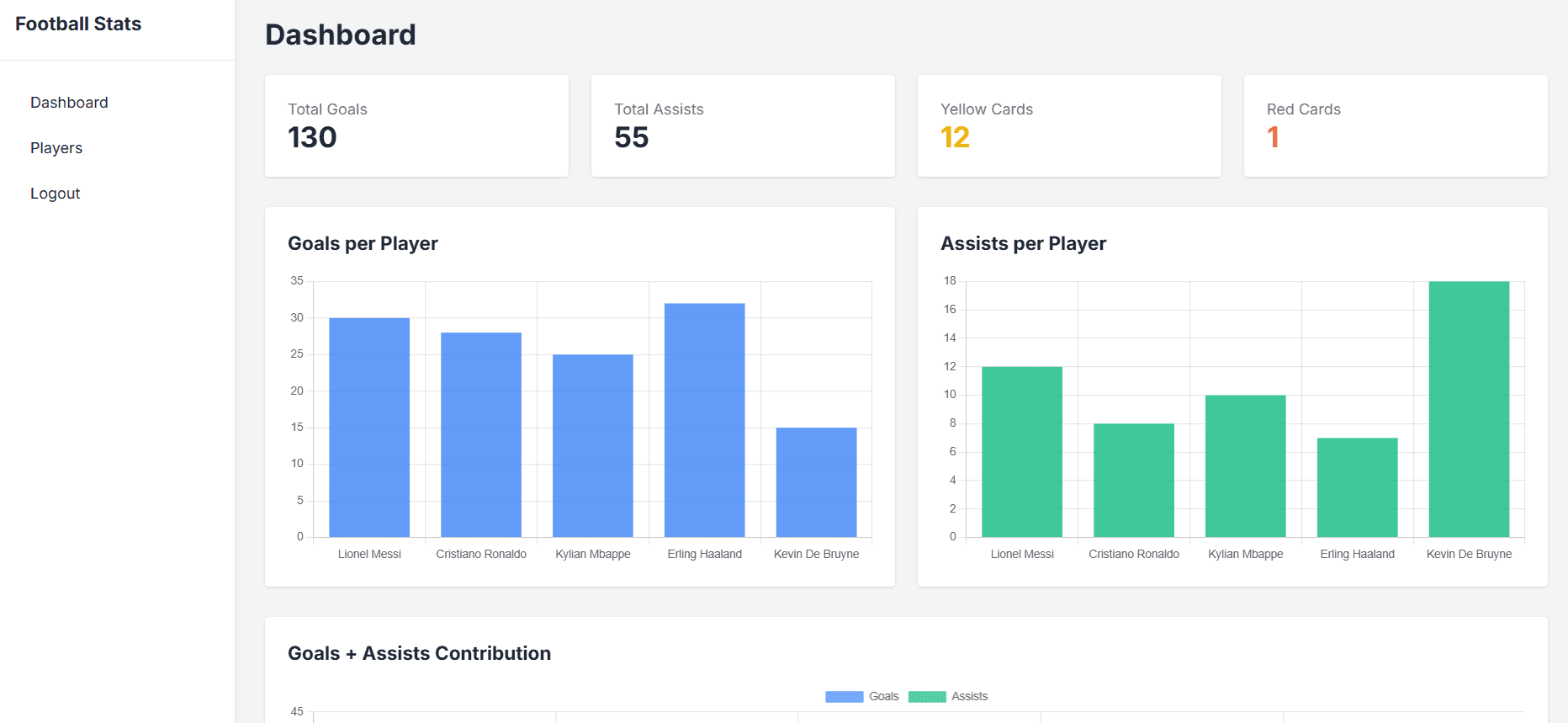The image size is (1568, 723).
Task: Click the Football Stats logo title
Action: (78, 24)
